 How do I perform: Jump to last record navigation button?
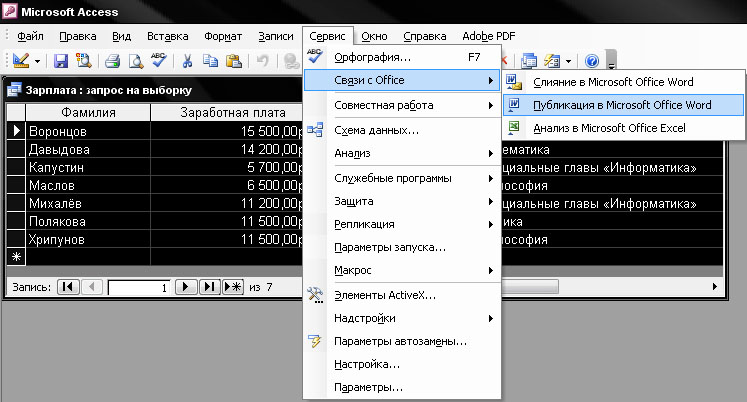click(209, 287)
